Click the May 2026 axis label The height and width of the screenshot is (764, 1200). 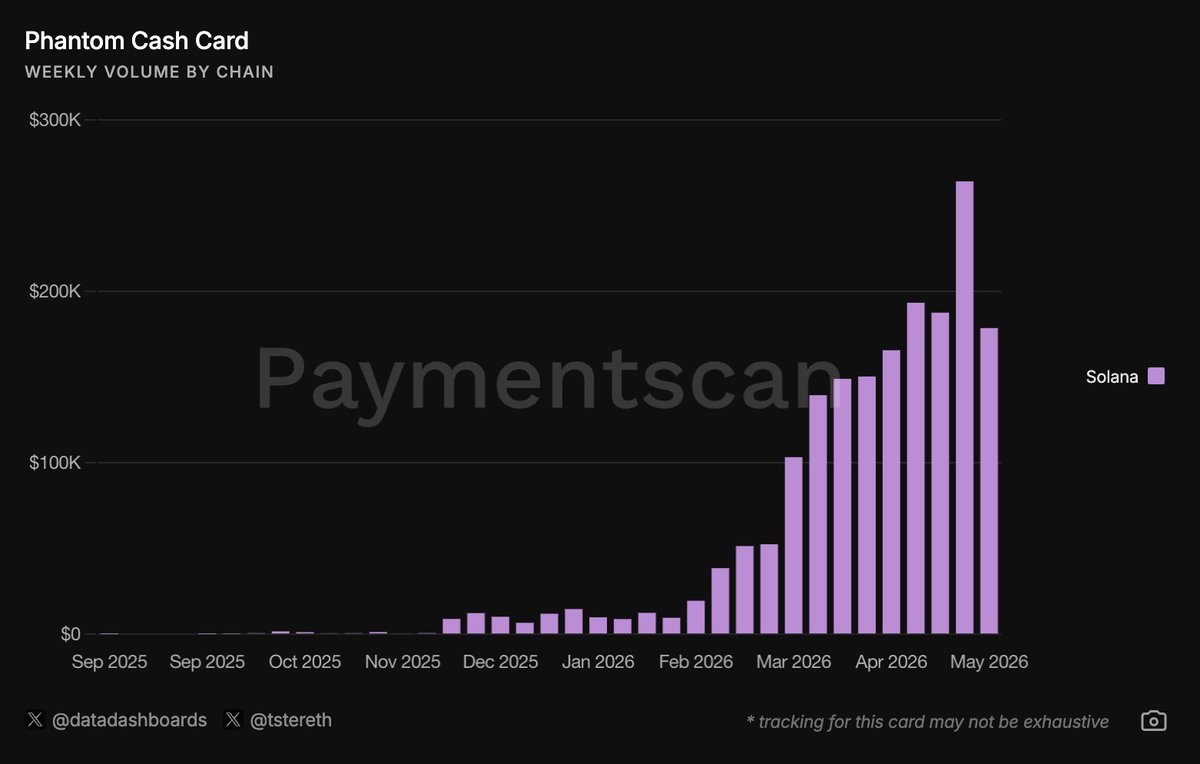[x=989, y=662]
